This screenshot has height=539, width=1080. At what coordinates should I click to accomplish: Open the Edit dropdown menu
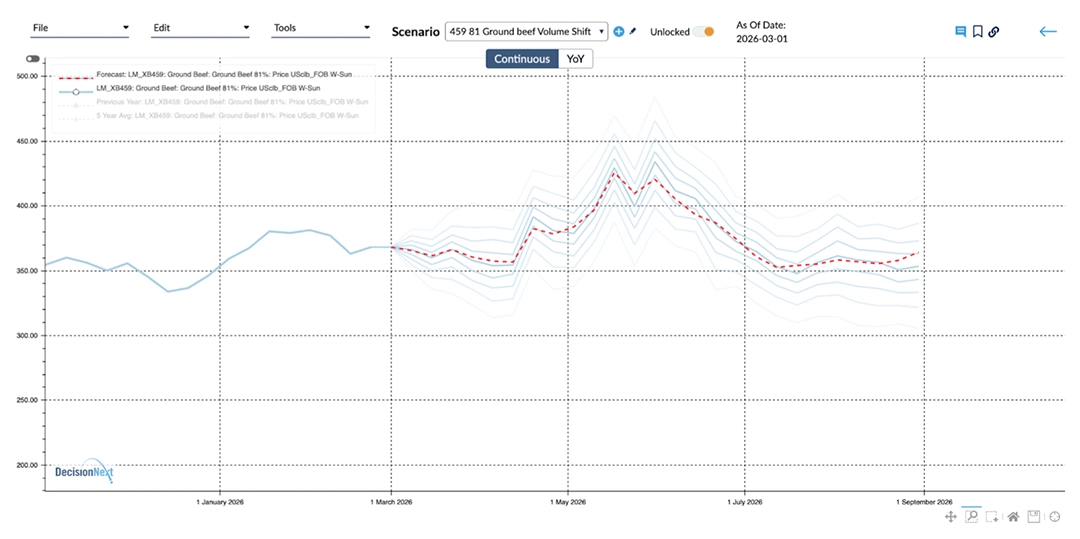click(x=200, y=28)
